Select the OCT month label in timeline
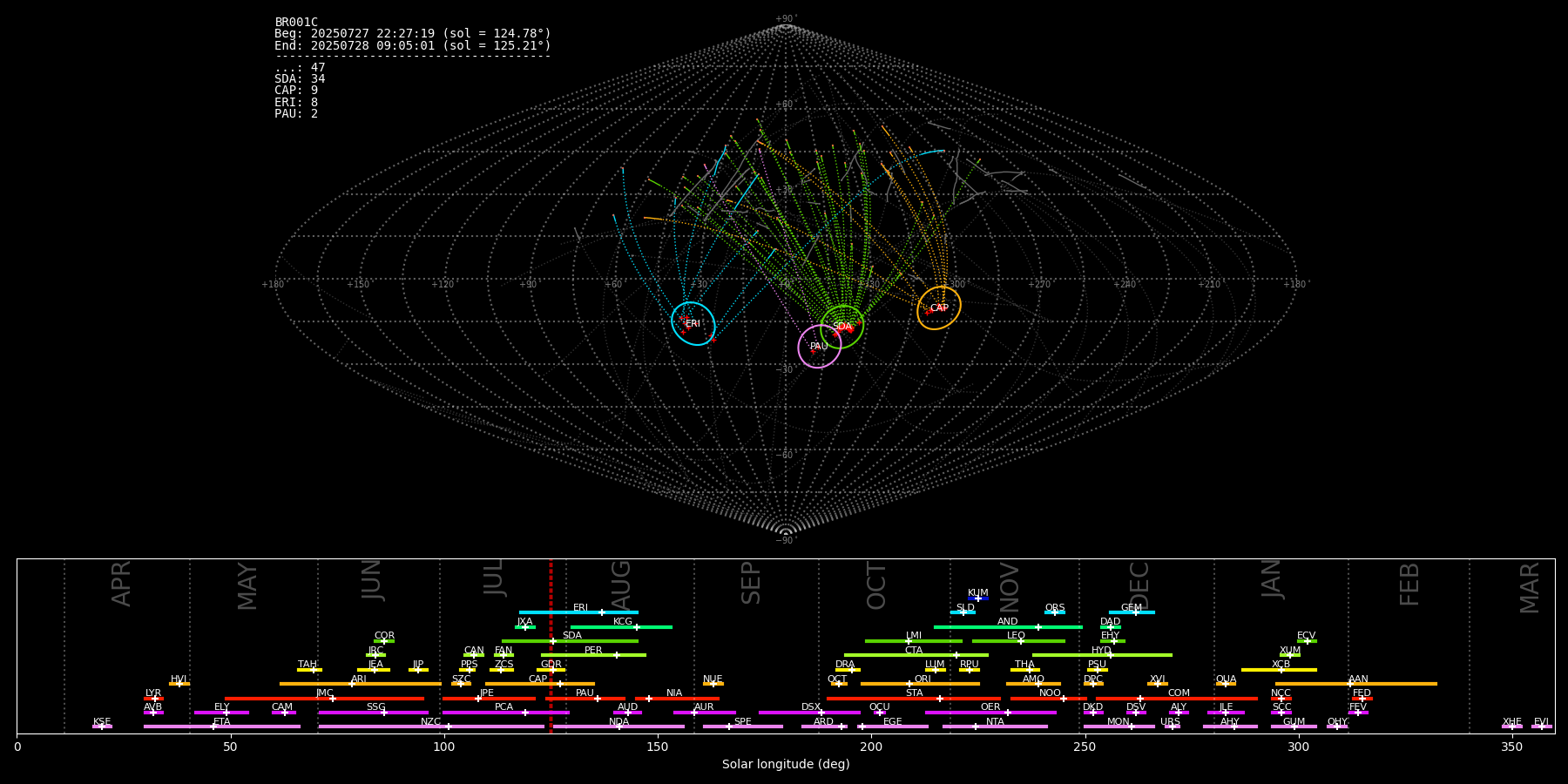Screen dimensions: 1568x784 click(x=876, y=585)
